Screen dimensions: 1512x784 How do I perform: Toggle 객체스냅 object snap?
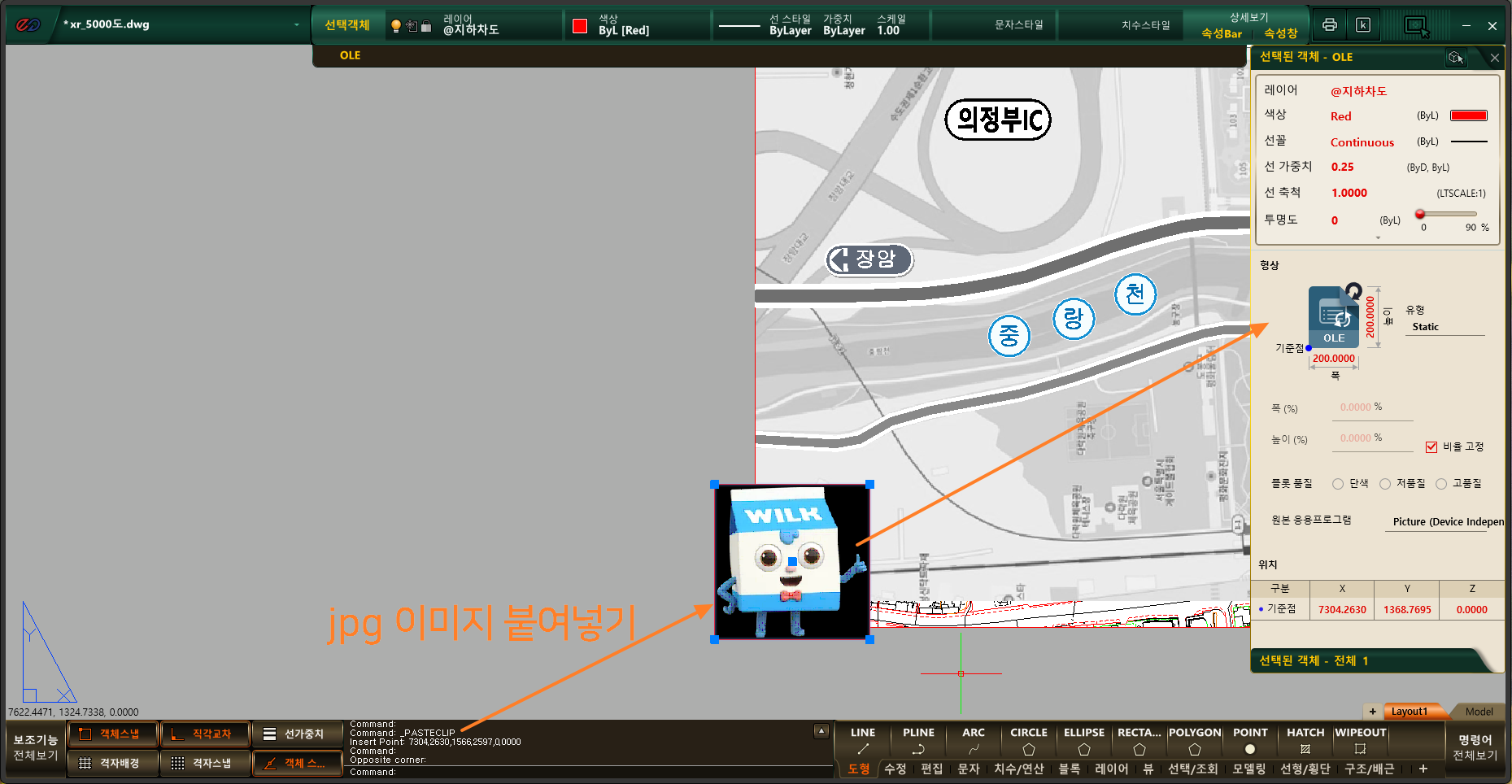tap(114, 734)
